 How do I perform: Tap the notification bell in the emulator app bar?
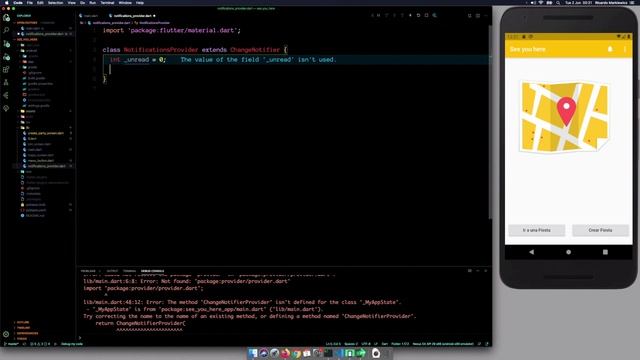pyautogui.click(x=610, y=49)
